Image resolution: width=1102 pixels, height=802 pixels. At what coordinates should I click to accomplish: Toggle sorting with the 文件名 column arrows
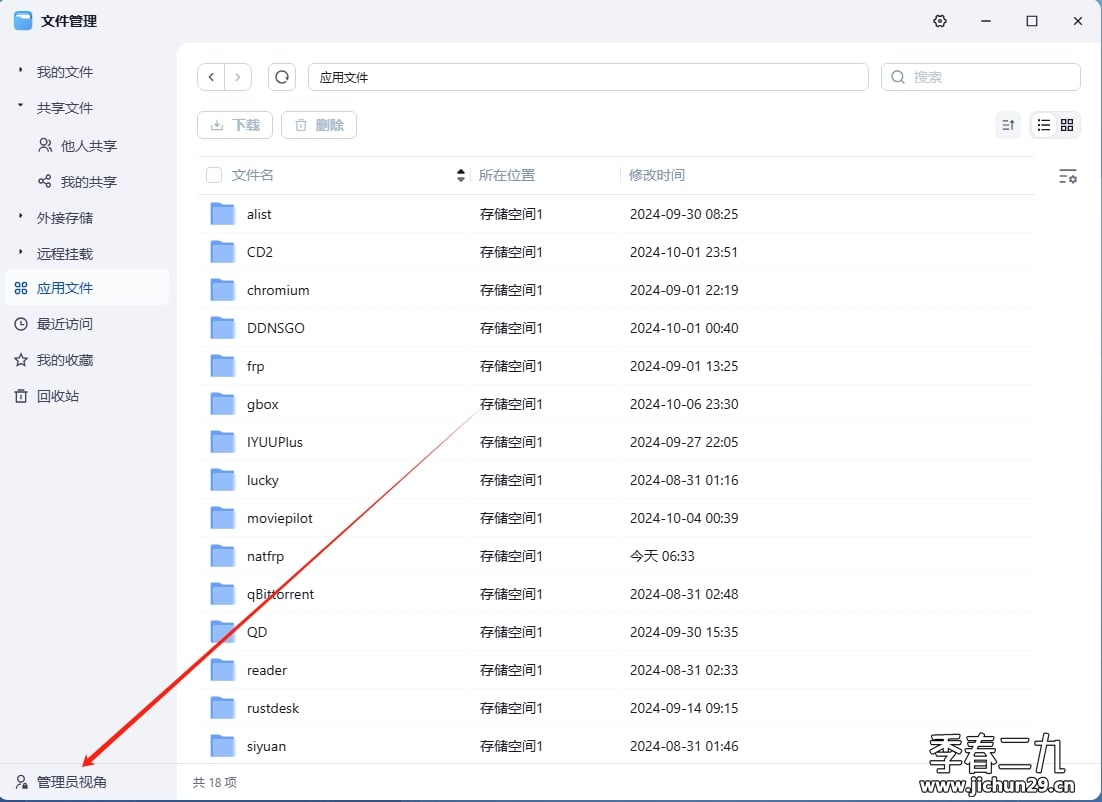pyautogui.click(x=460, y=174)
